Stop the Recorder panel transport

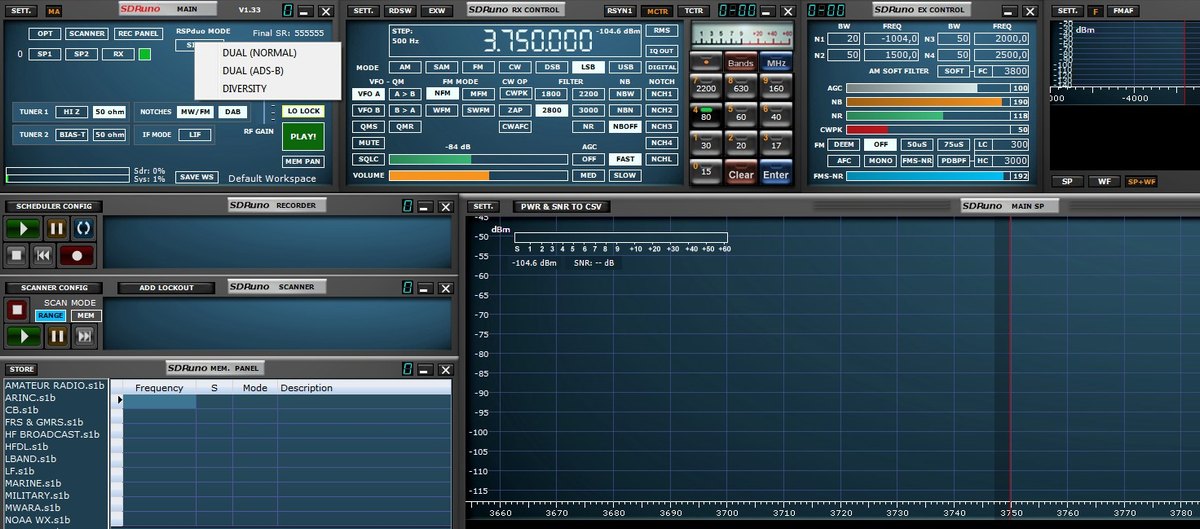point(15,255)
